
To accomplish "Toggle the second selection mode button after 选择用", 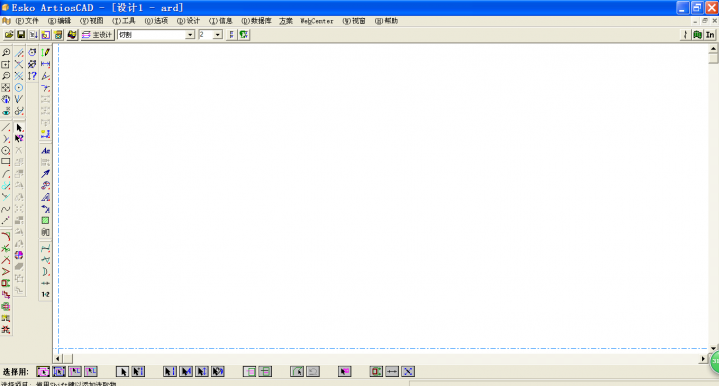I will (x=59, y=371).
